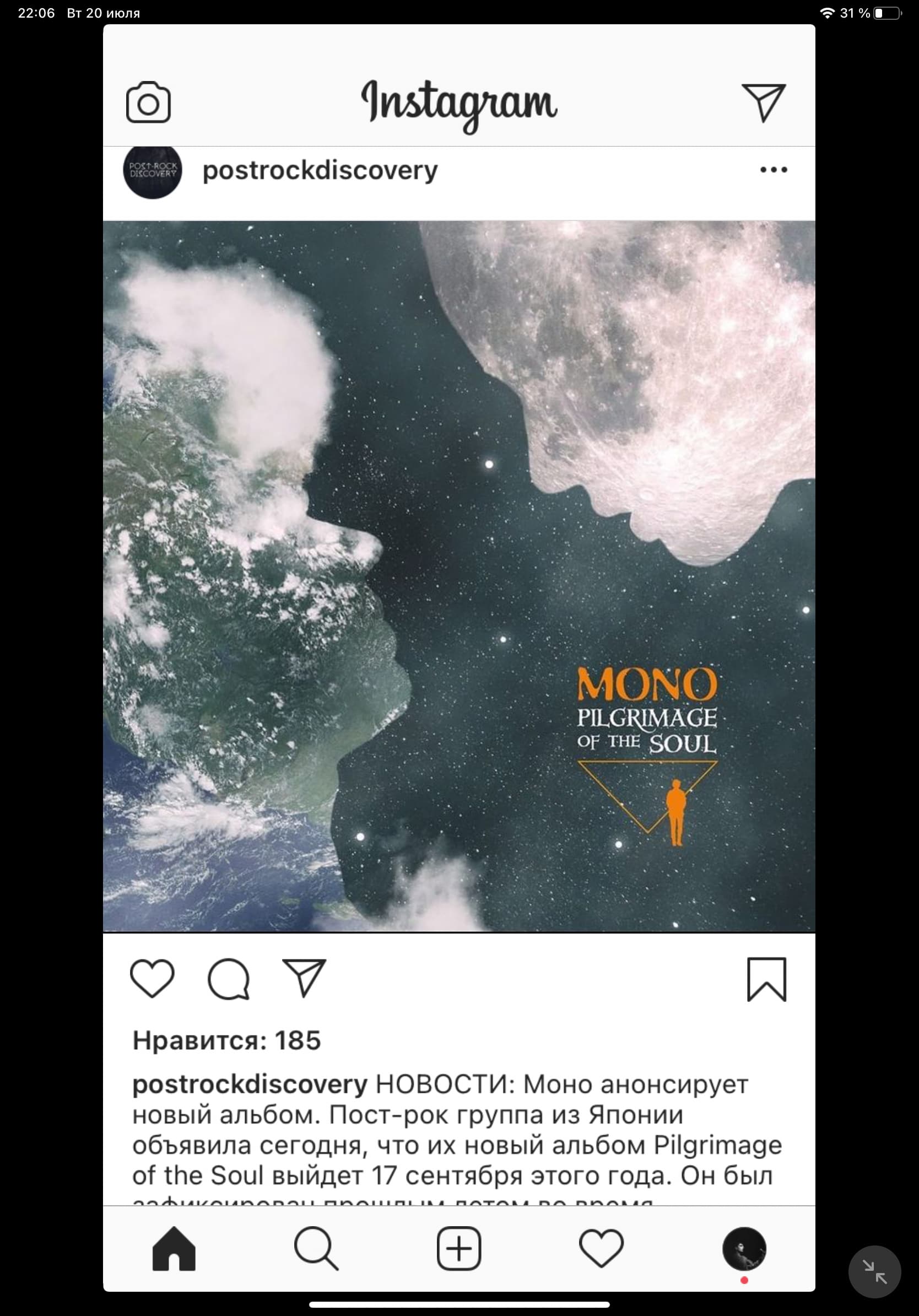Tap the Mono Pilgrimage album cover image
This screenshot has height=1316, width=919.
459,576
